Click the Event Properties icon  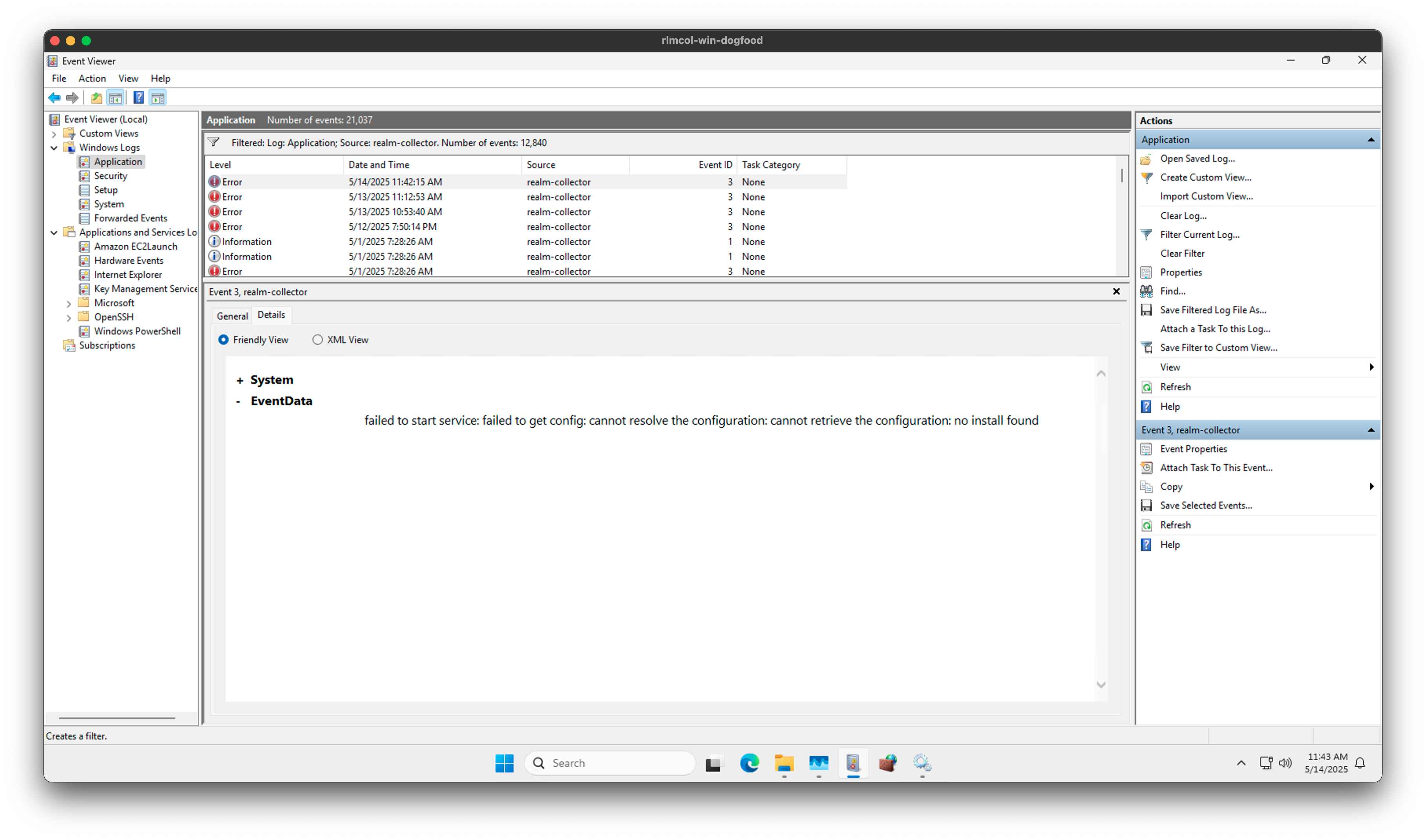(1146, 449)
